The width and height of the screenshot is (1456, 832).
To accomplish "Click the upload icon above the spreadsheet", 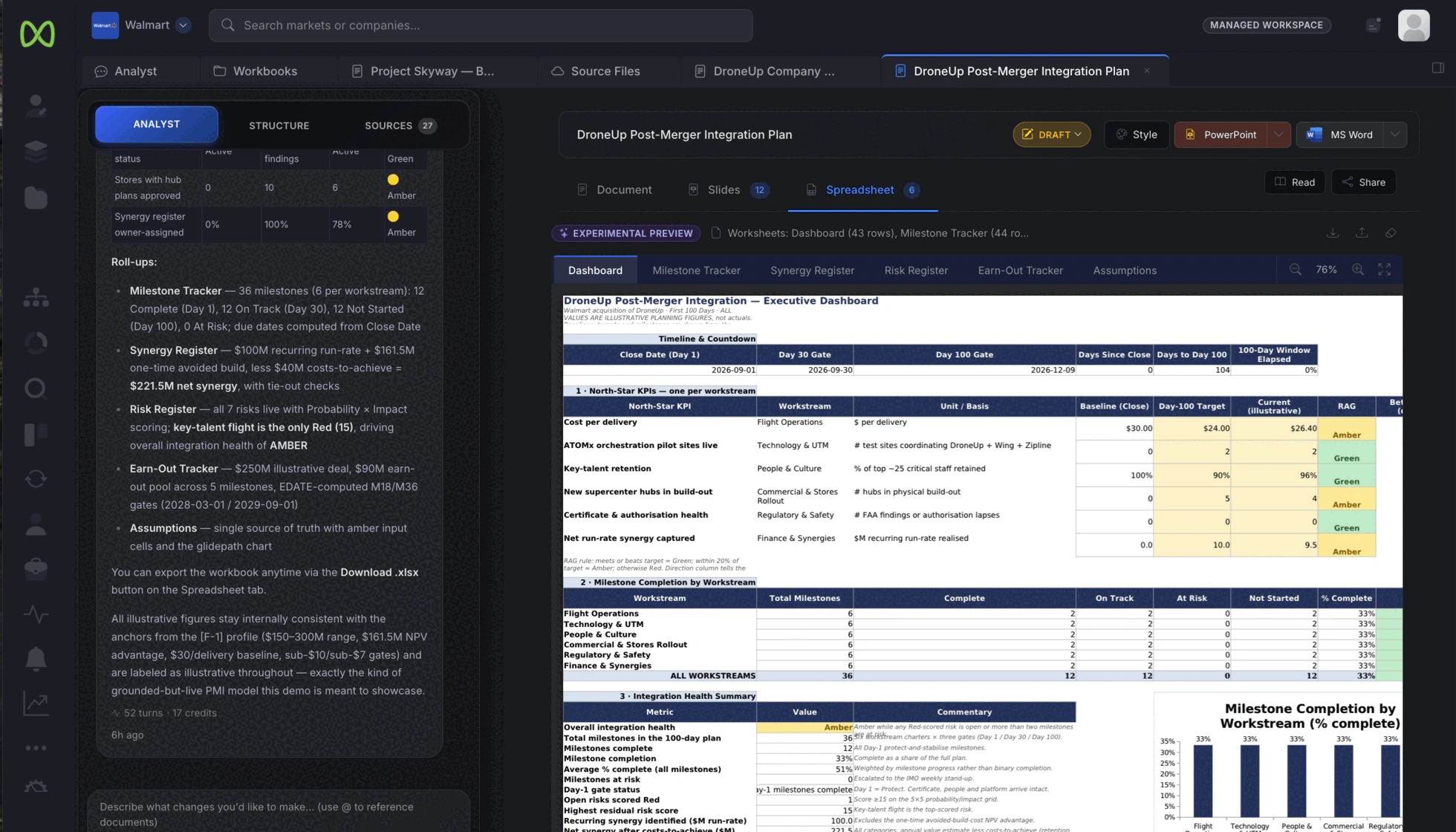I will (x=1362, y=233).
